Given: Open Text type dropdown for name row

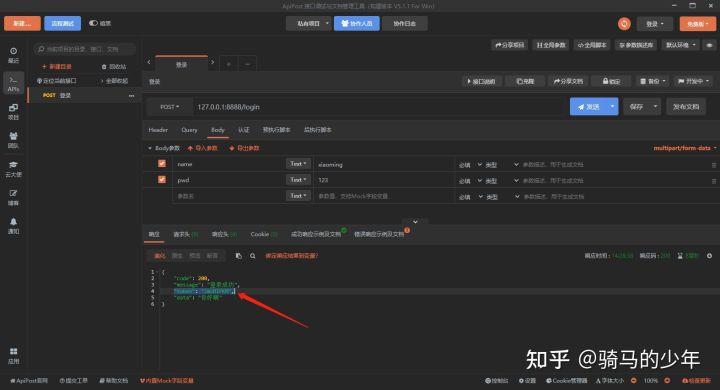Looking at the screenshot, I should click(x=298, y=164).
